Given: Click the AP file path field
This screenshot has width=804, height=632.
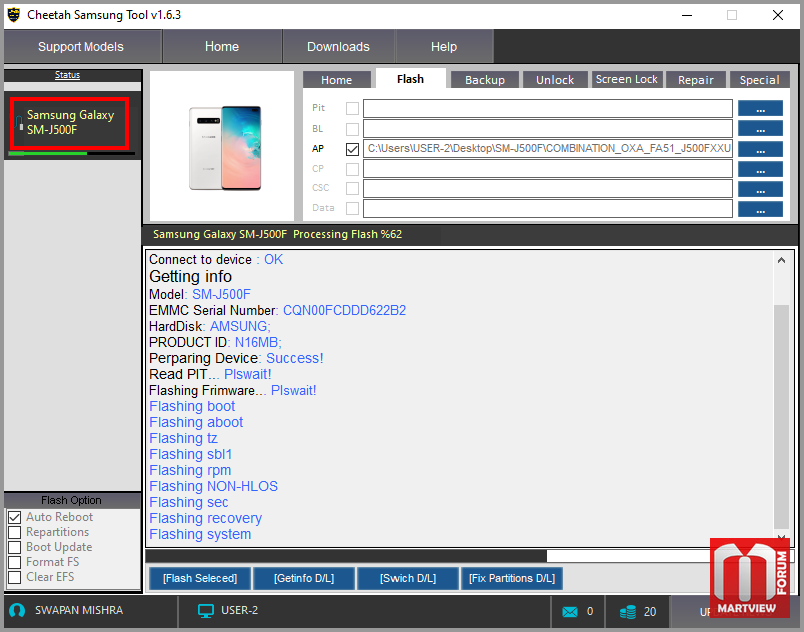Looking at the screenshot, I should (x=548, y=149).
